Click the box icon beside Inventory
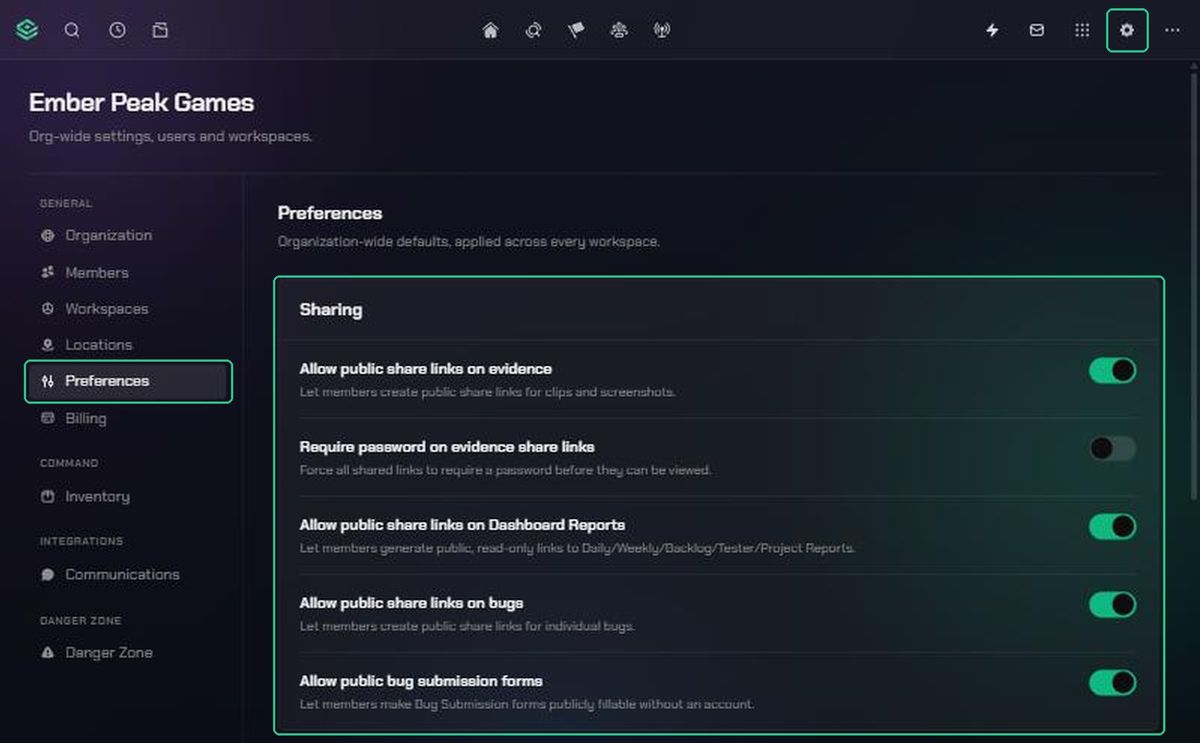 48,496
